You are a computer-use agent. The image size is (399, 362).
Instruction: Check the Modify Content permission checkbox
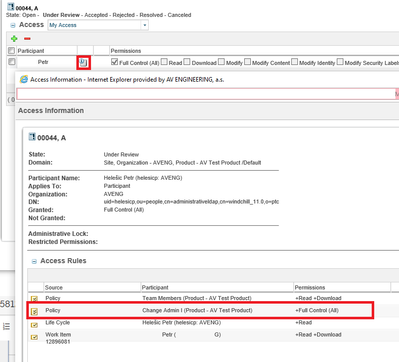[247, 62]
